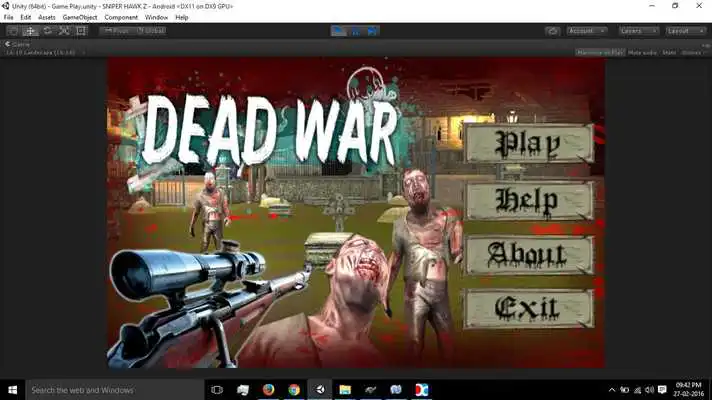712x400 pixels.
Task: Open the File menu
Action: (8, 17)
